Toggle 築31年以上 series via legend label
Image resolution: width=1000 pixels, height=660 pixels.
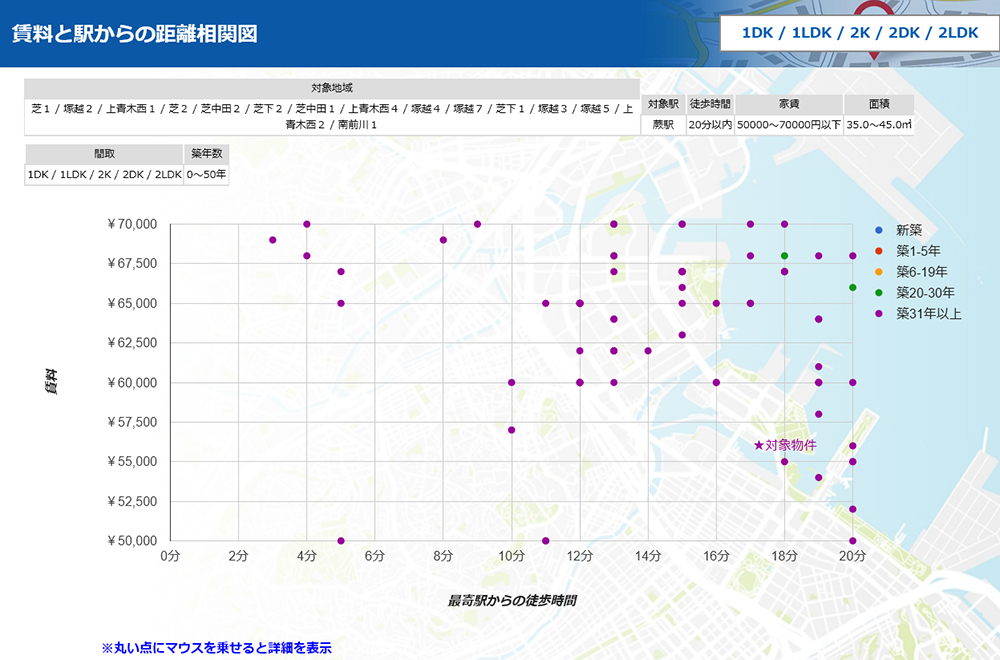928,314
